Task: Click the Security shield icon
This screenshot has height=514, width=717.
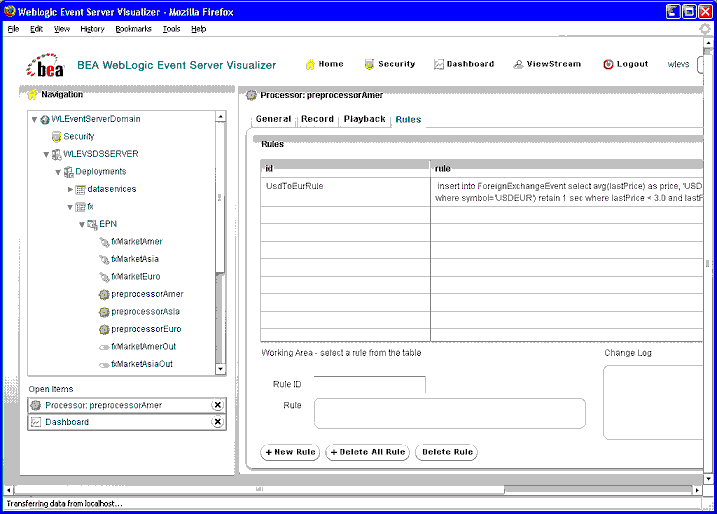Action: [369, 64]
